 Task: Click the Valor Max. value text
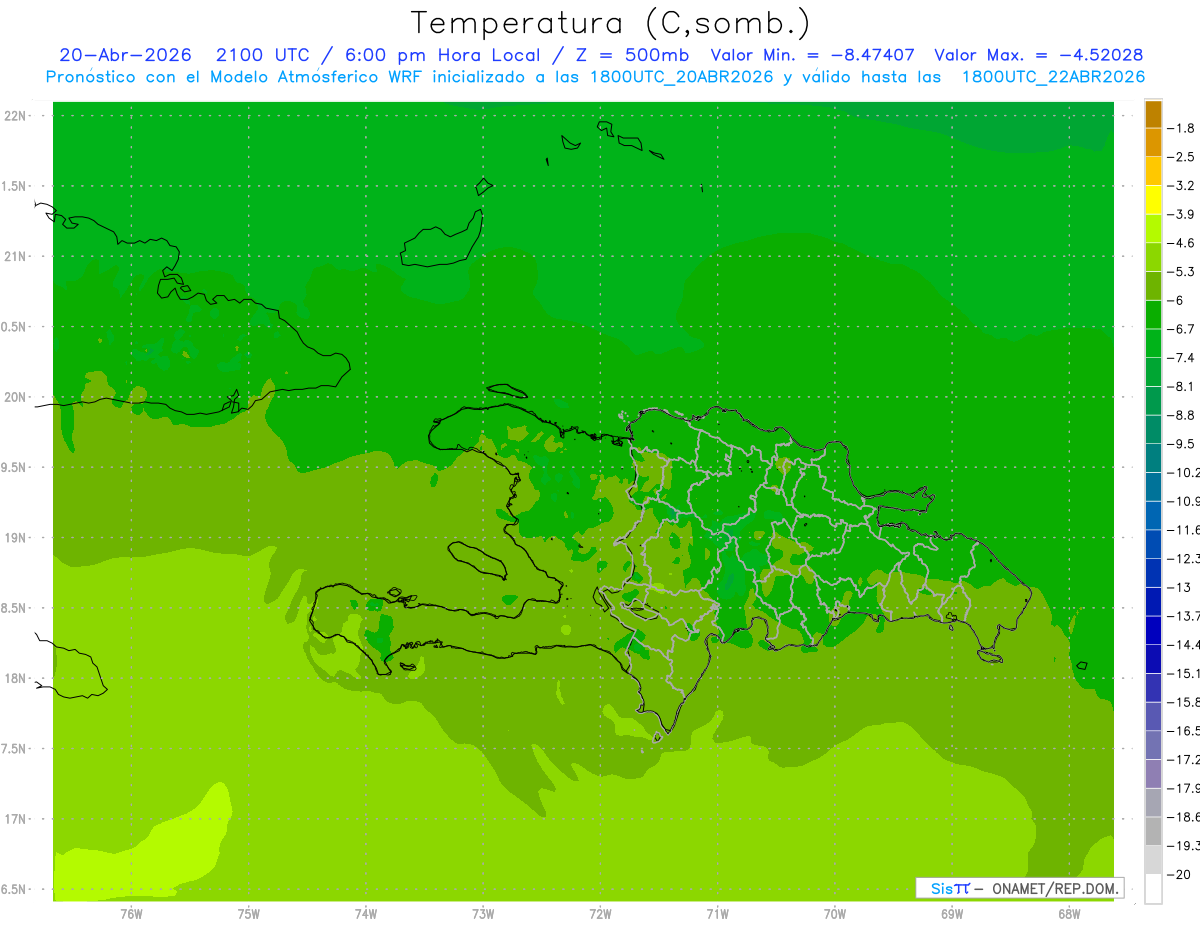pyautogui.click(x=1039, y=55)
